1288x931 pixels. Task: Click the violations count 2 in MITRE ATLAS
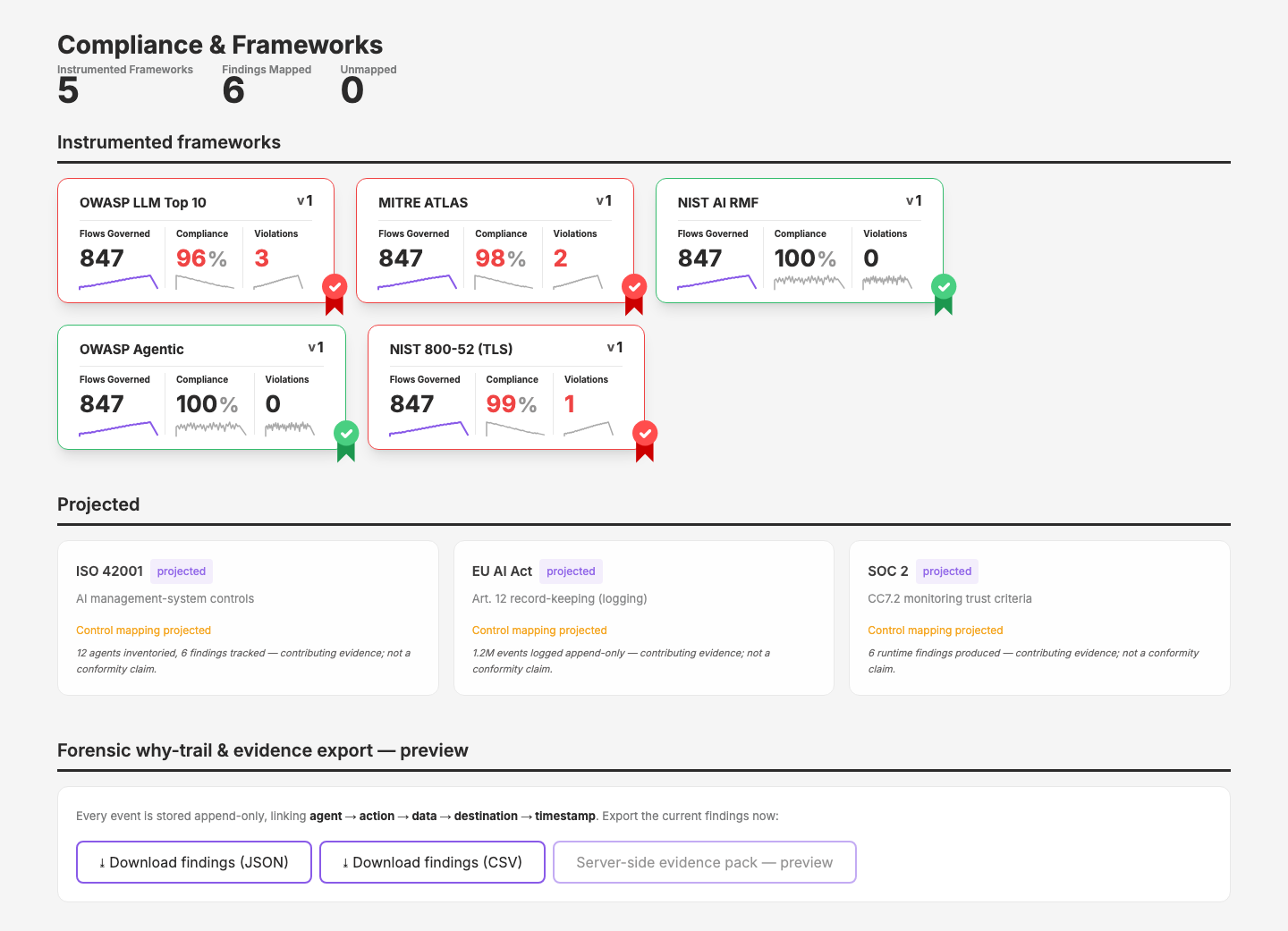pos(561,258)
